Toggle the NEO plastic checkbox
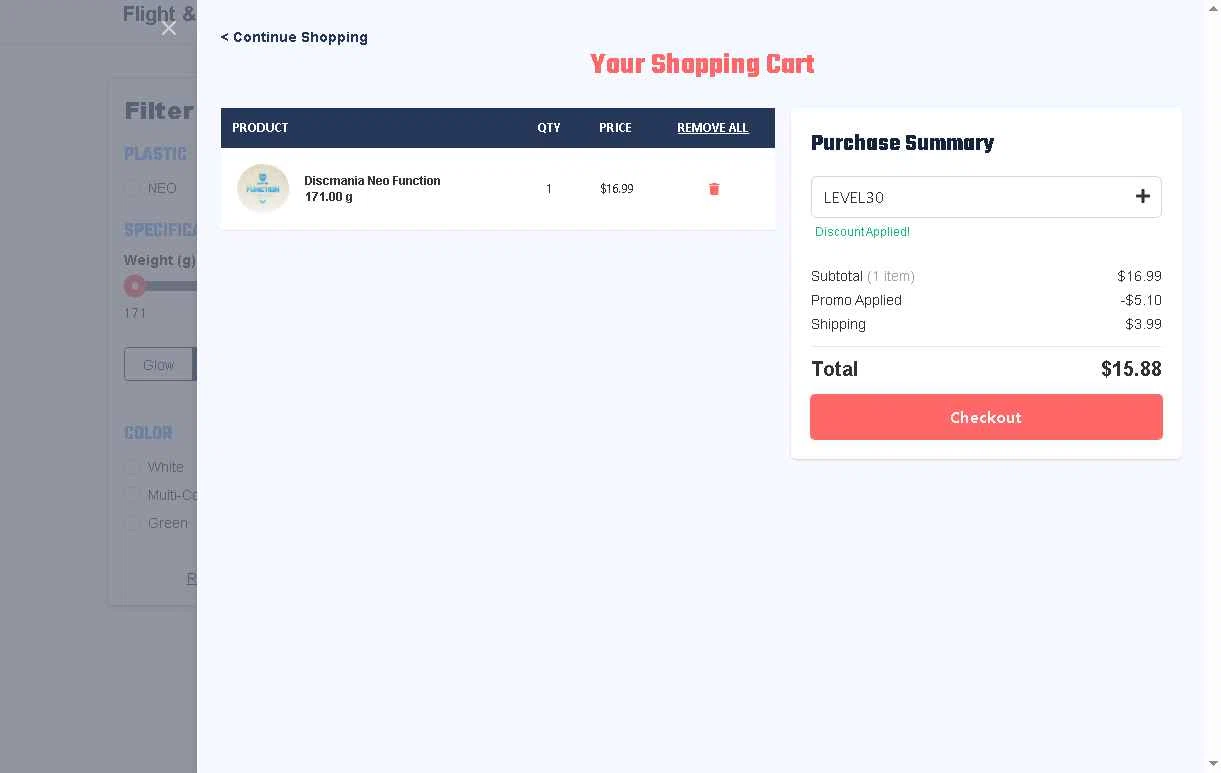 pos(132,188)
